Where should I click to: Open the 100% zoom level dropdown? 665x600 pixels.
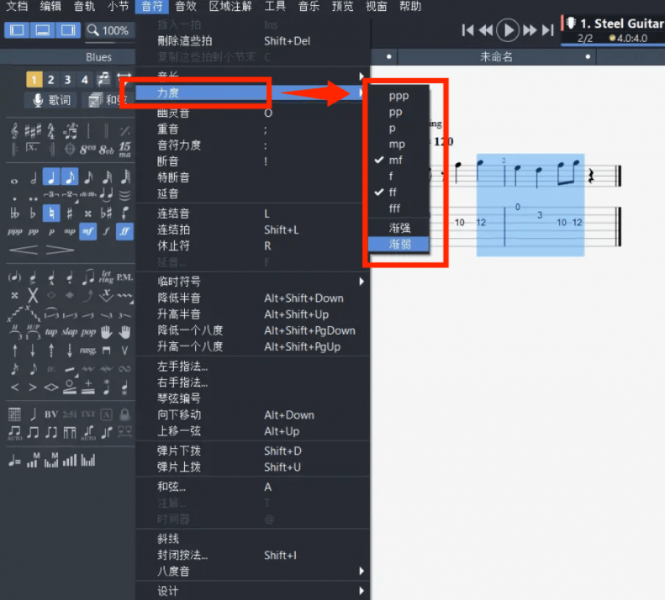tap(110, 31)
